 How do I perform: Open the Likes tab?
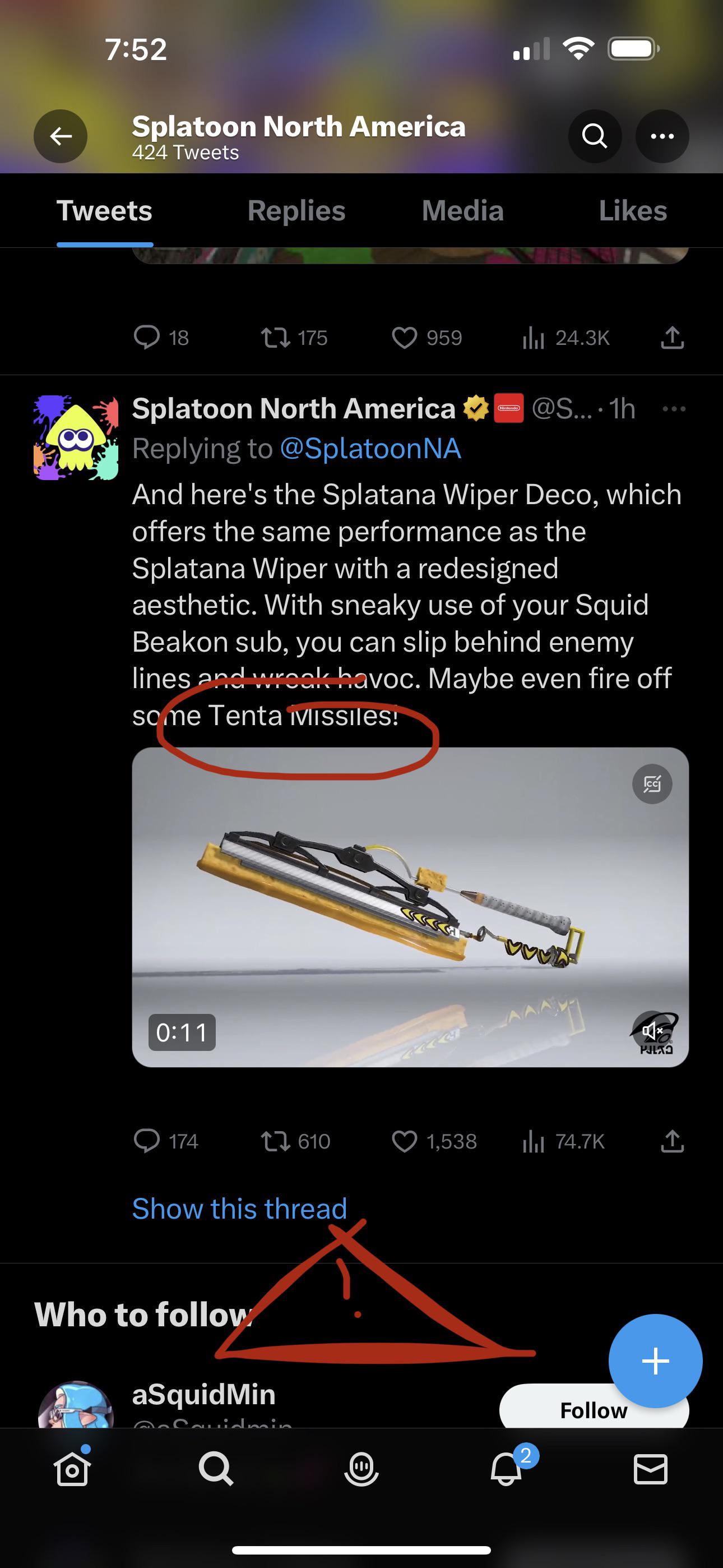click(632, 211)
